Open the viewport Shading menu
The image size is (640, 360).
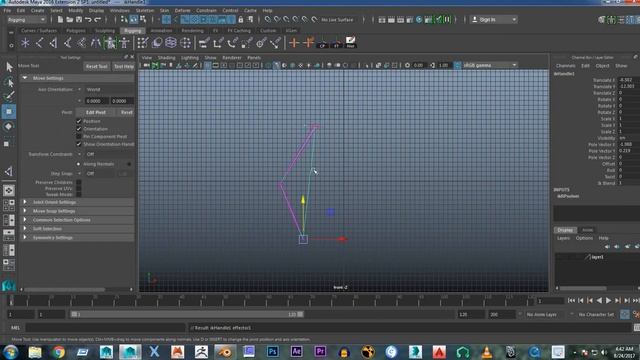[167, 58]
